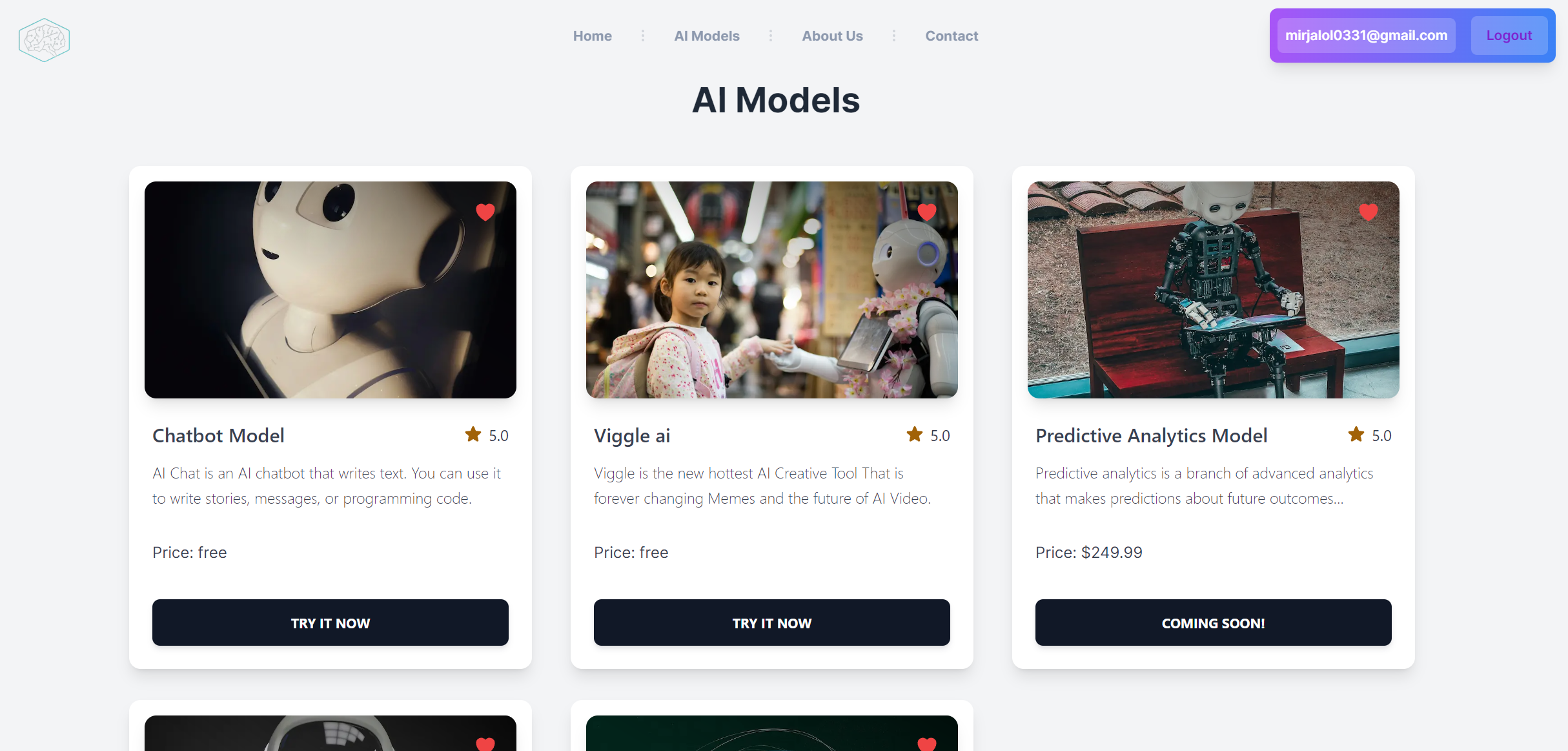Screen dimensions: 1568x751
Task: Open the Home menu item
Action: 593,36
